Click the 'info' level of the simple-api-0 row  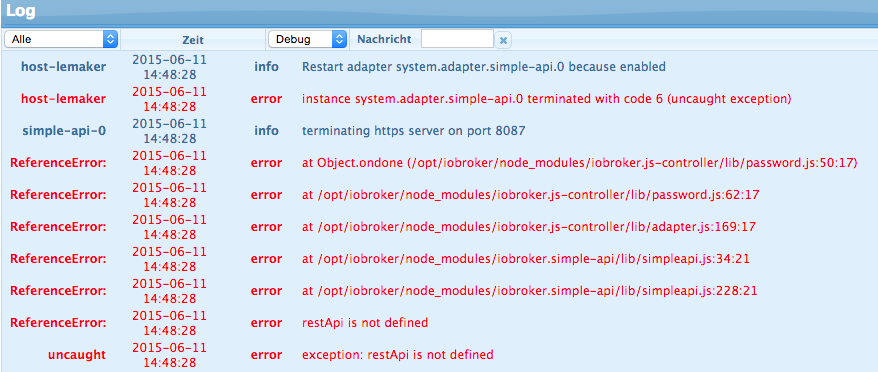click(x=267, y=131)
